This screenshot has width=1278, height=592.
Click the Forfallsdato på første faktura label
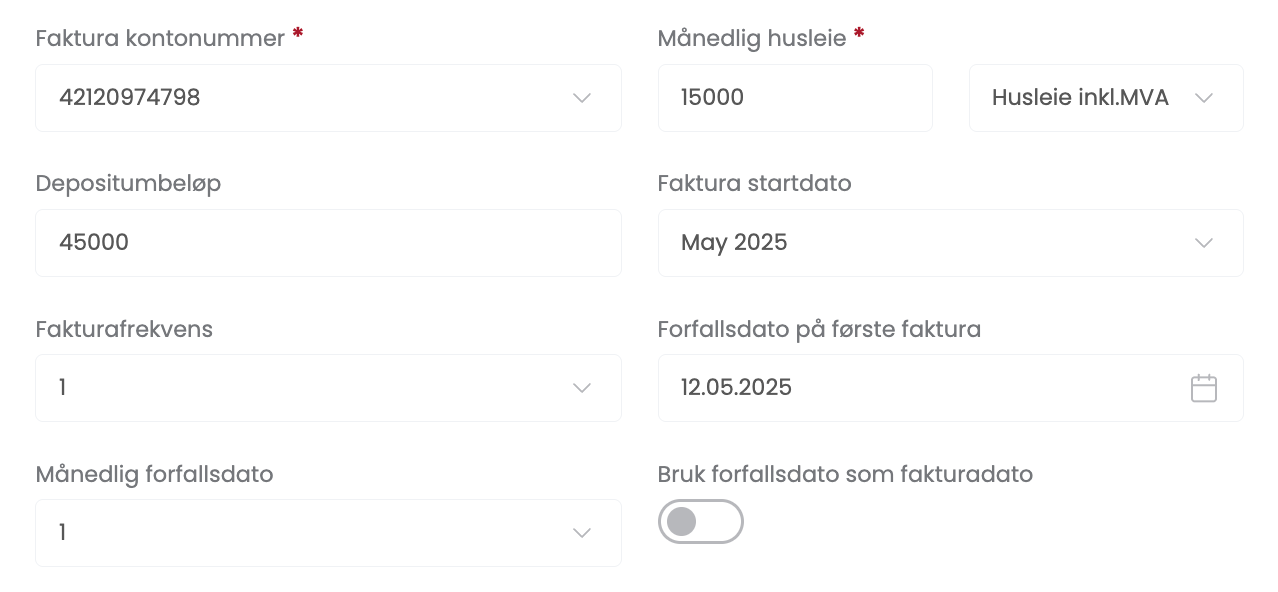[x=819, y=329]
